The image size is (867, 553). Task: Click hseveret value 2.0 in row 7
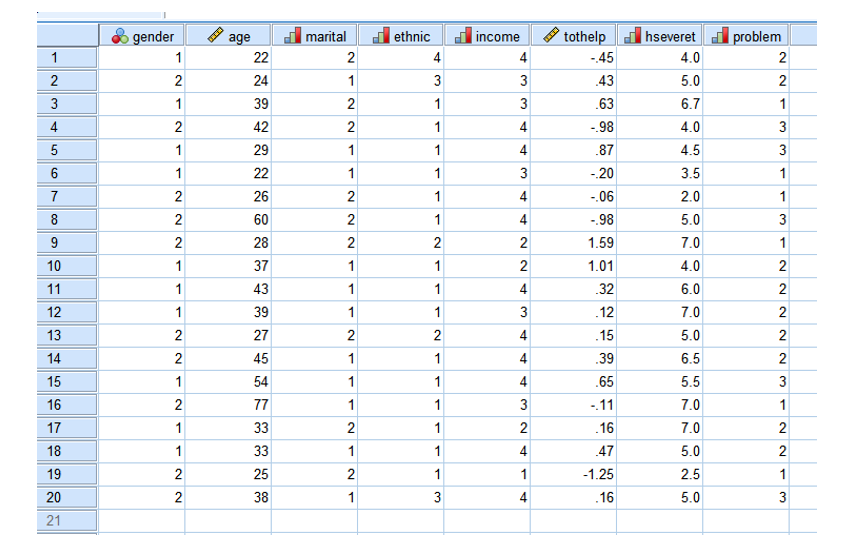pos(690,196)
